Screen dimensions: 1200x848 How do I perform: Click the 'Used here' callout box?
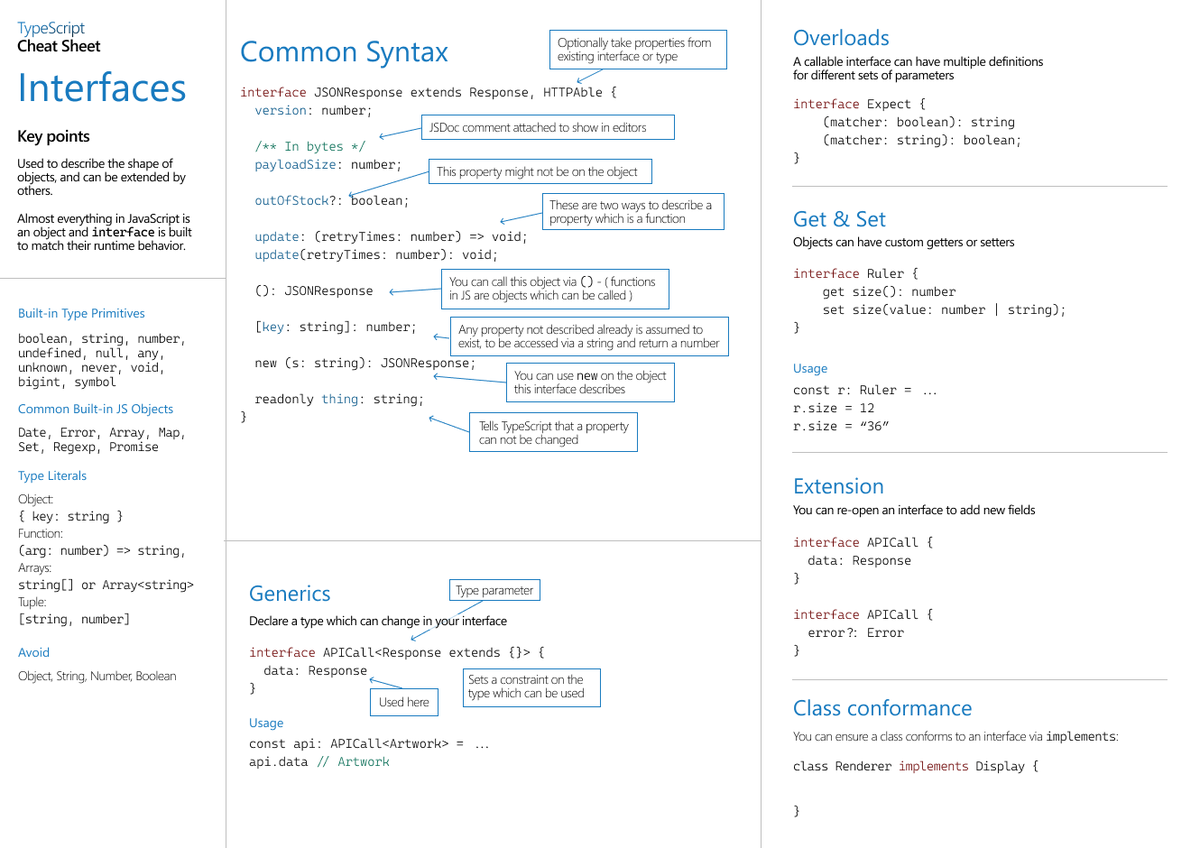[x=404, y=702]
